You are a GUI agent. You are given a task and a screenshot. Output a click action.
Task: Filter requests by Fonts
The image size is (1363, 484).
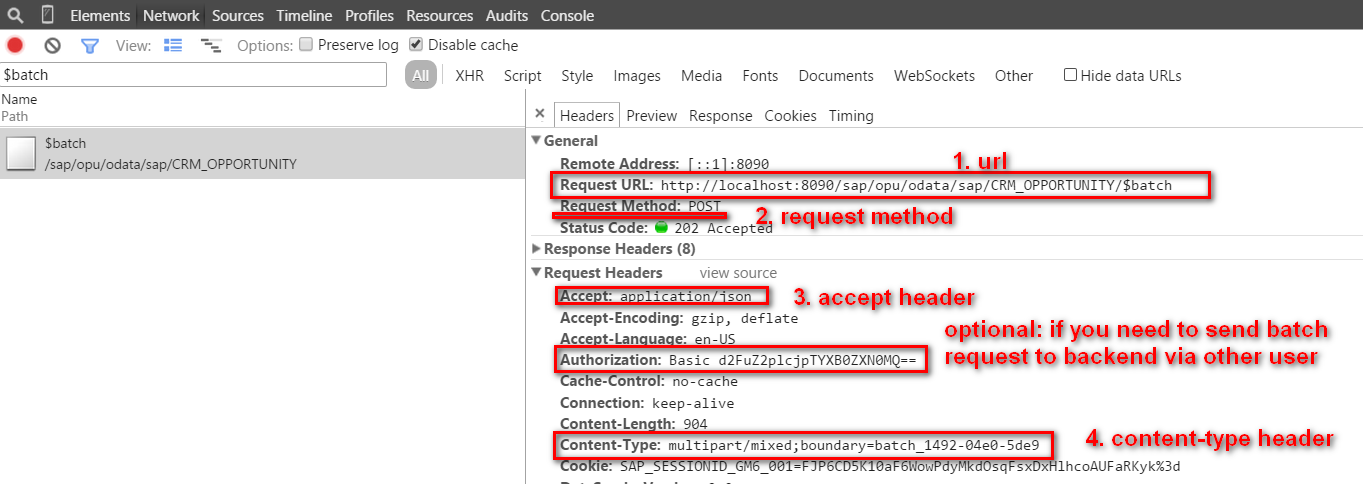(760, 76)
